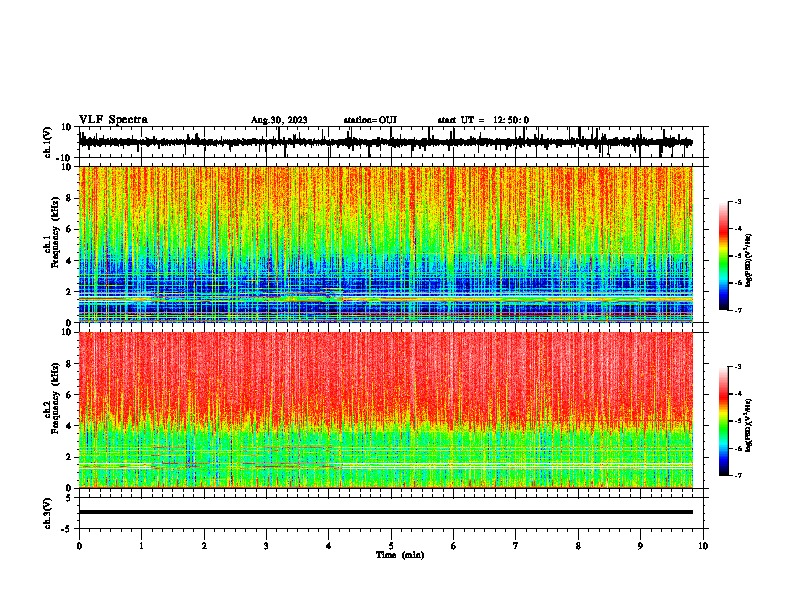Click inside the ch.2 spectrogram panel
792x612 pixels.
[x=385, y=410]
